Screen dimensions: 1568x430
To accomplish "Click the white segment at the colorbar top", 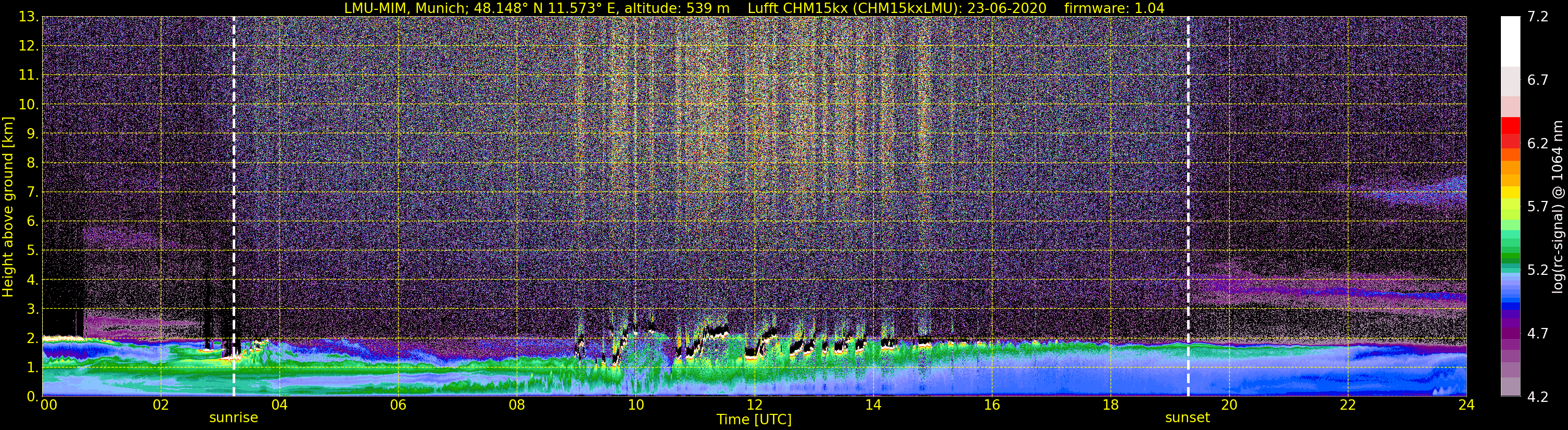I will point(1510,41).
